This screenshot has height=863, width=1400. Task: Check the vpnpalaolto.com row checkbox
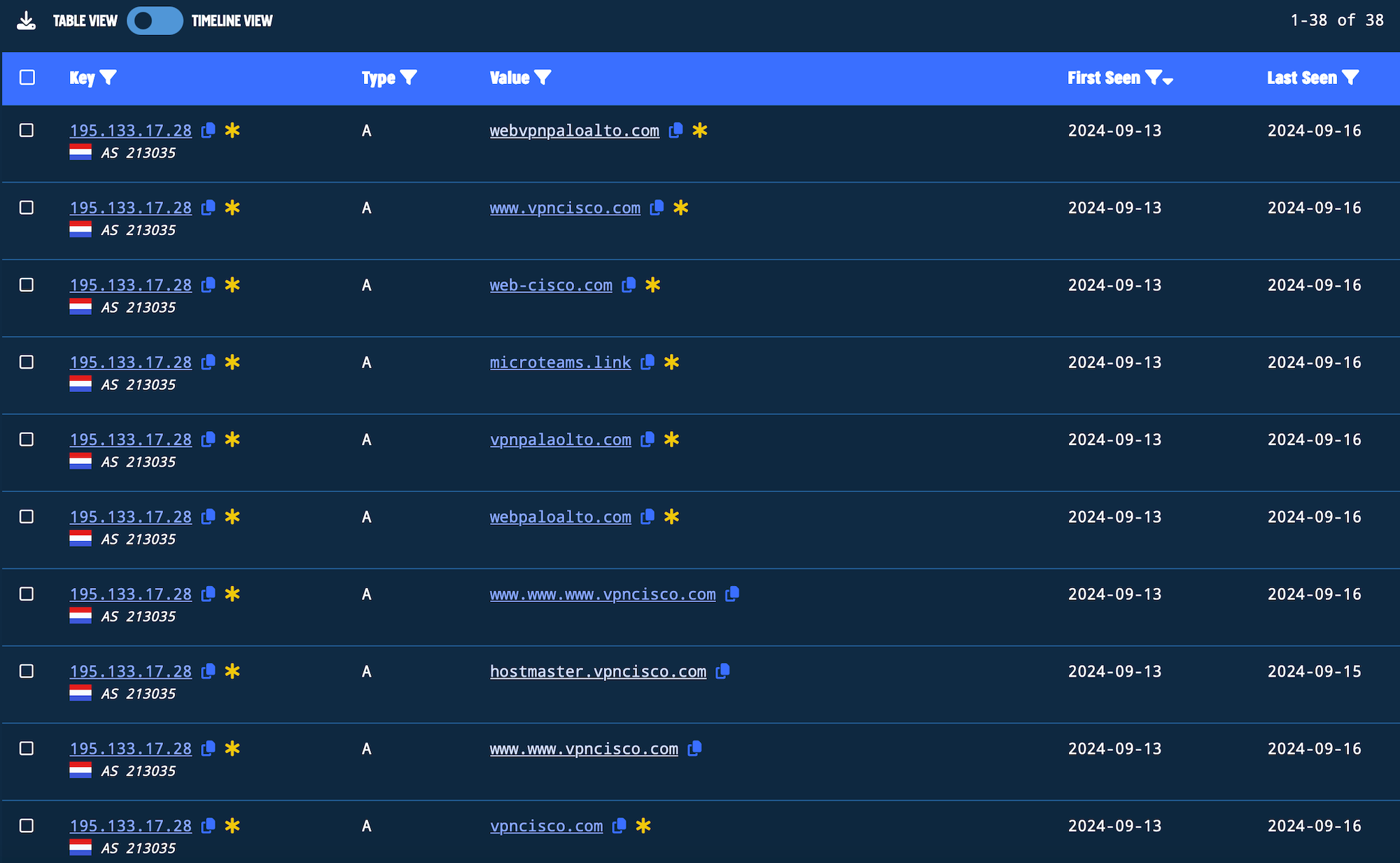[27, 439]
